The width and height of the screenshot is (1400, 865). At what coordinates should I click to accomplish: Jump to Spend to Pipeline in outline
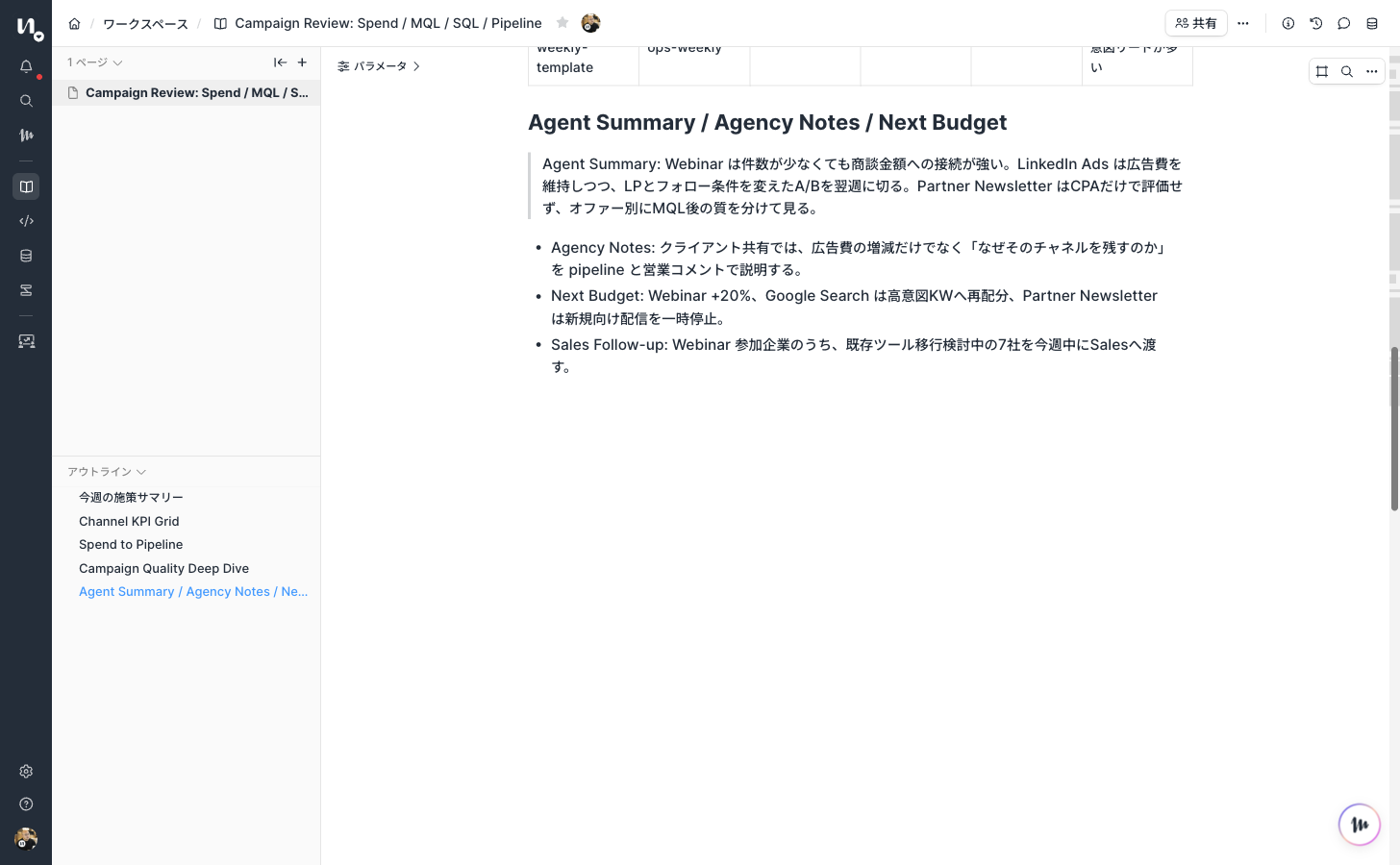click(131, 544)
